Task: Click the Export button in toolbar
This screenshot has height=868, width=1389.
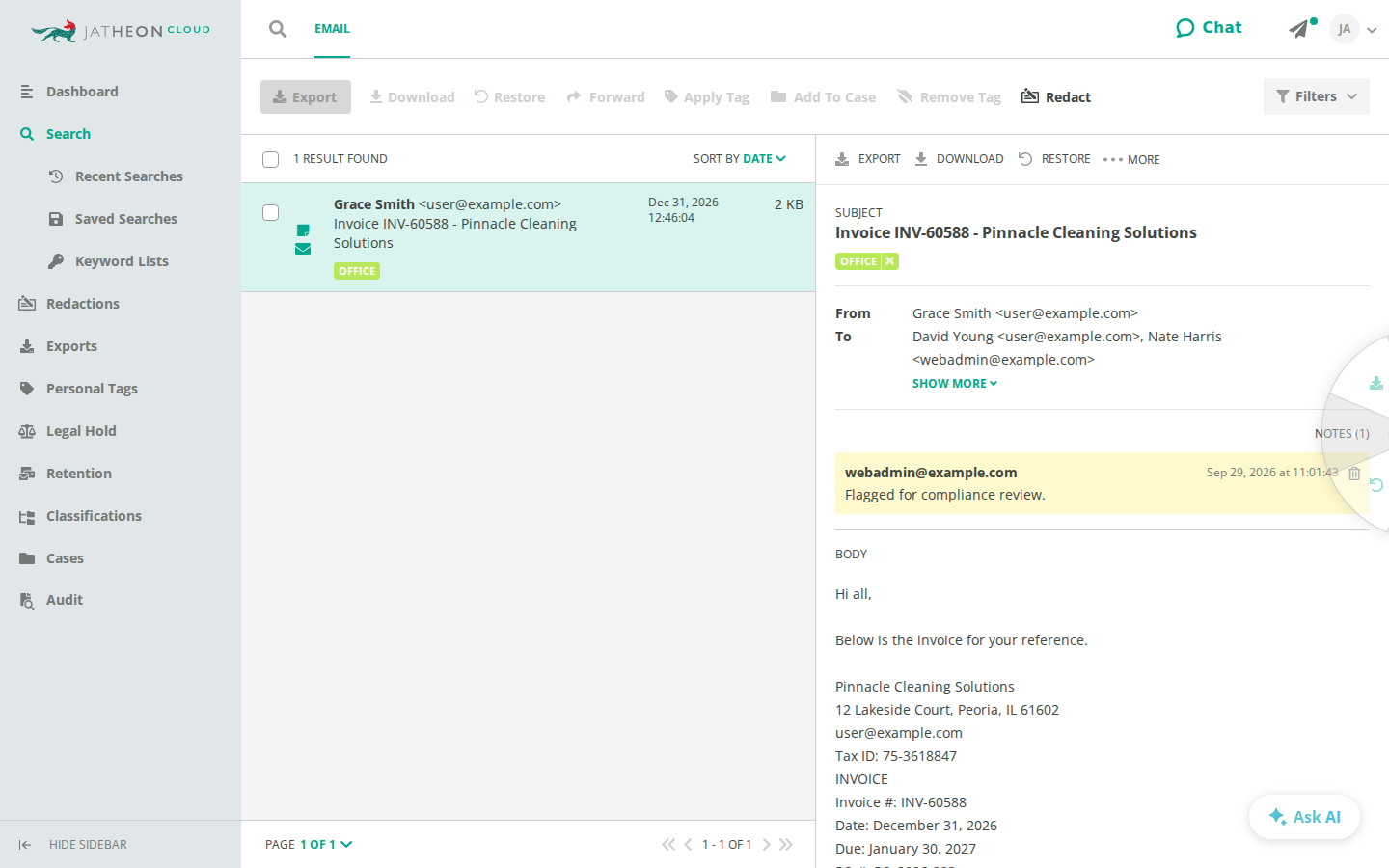Action: tap(306, 96)
